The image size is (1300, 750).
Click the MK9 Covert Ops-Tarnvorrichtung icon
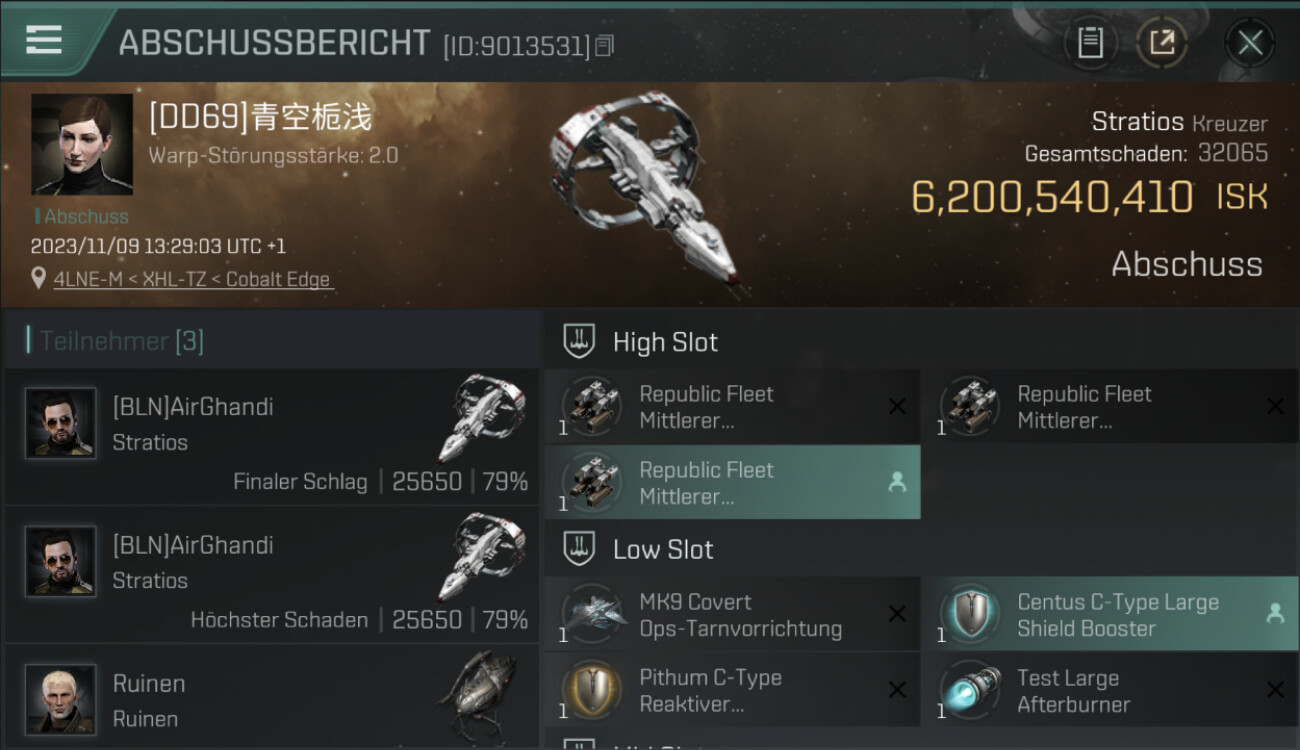pyautogui.click(x=594, y=614)
